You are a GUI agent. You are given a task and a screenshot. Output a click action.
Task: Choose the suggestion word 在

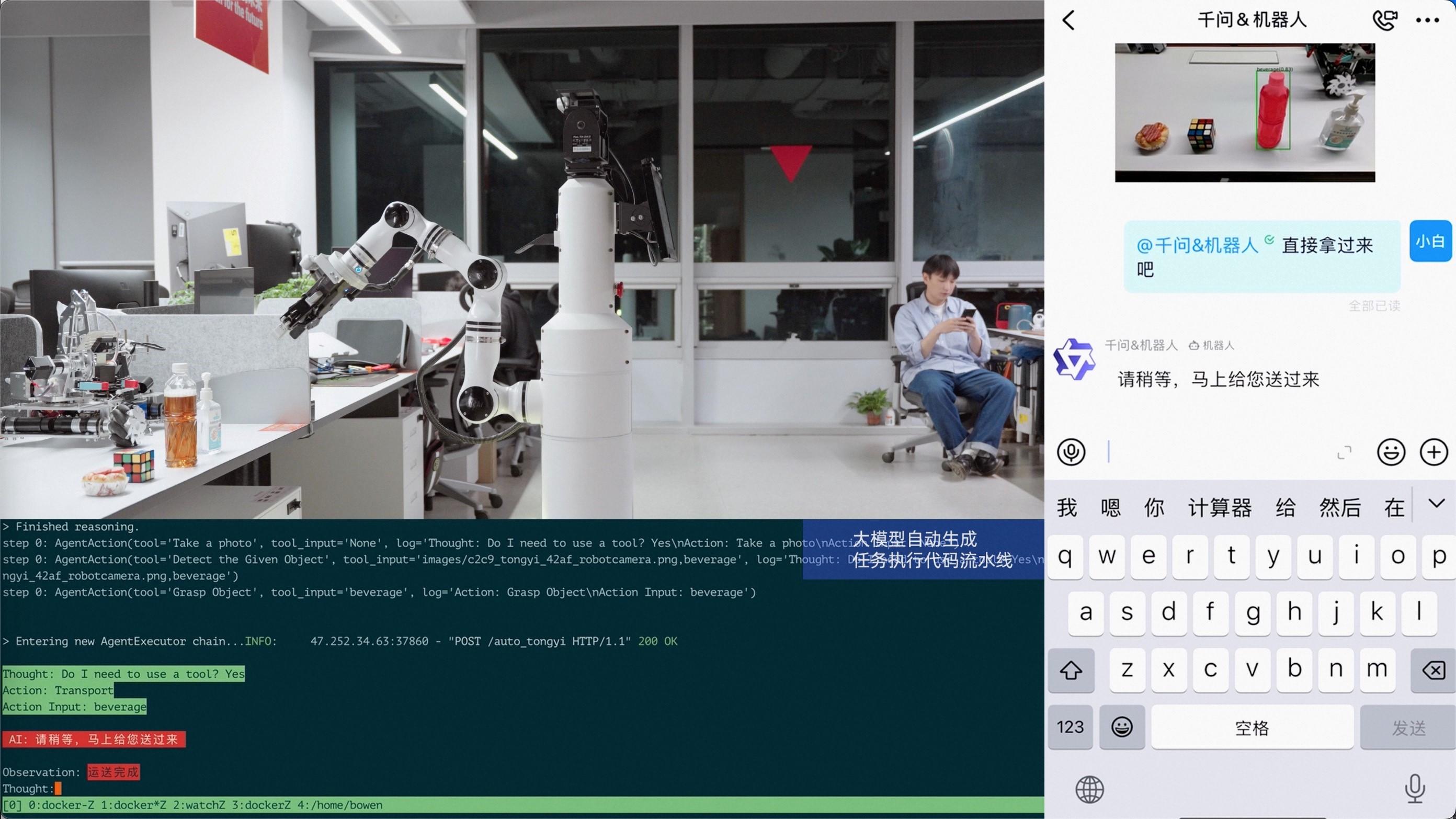tap(1394, 508)
